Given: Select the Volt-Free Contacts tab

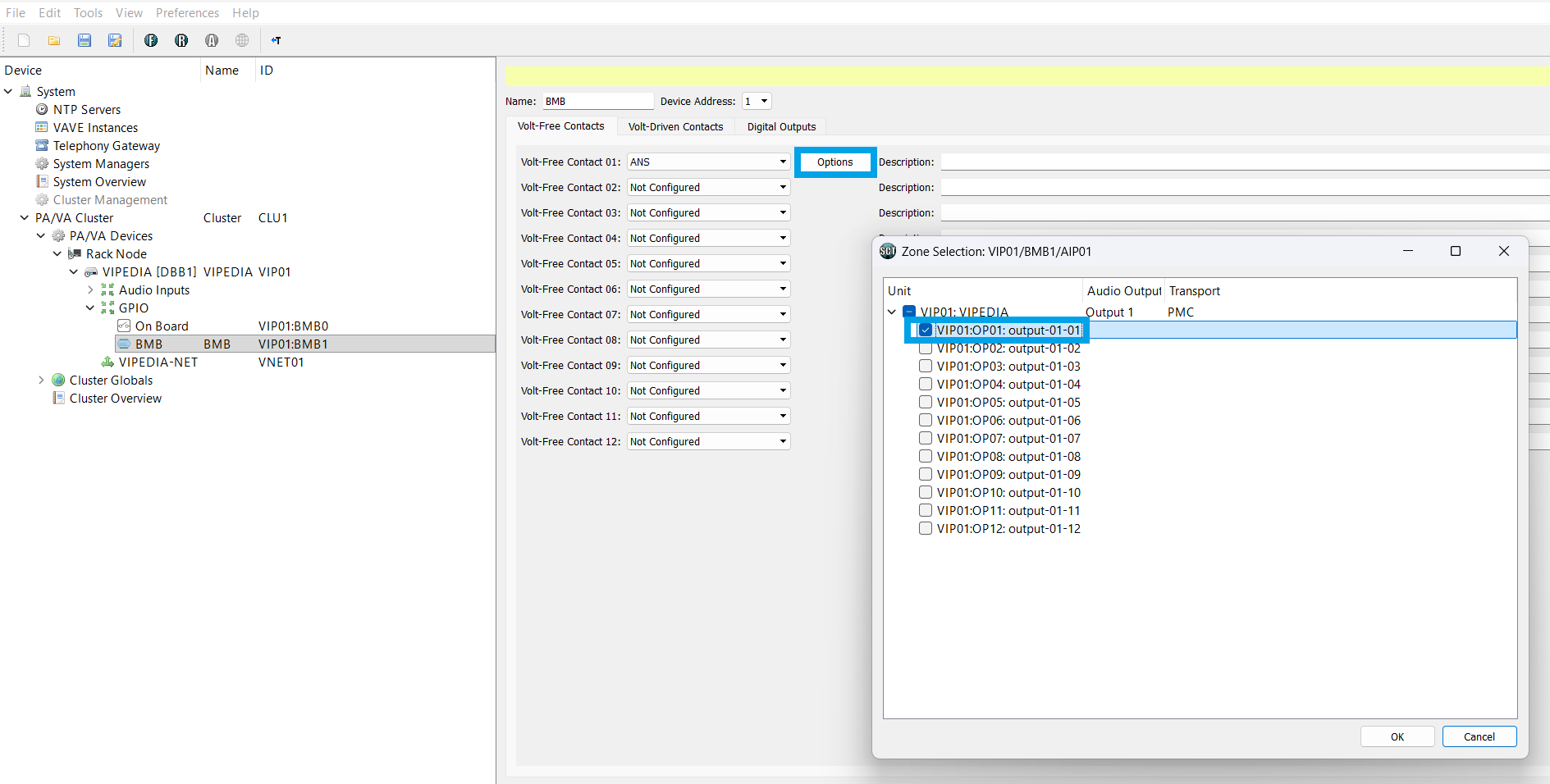Looking at the screenshot, I should coord(561,125).
